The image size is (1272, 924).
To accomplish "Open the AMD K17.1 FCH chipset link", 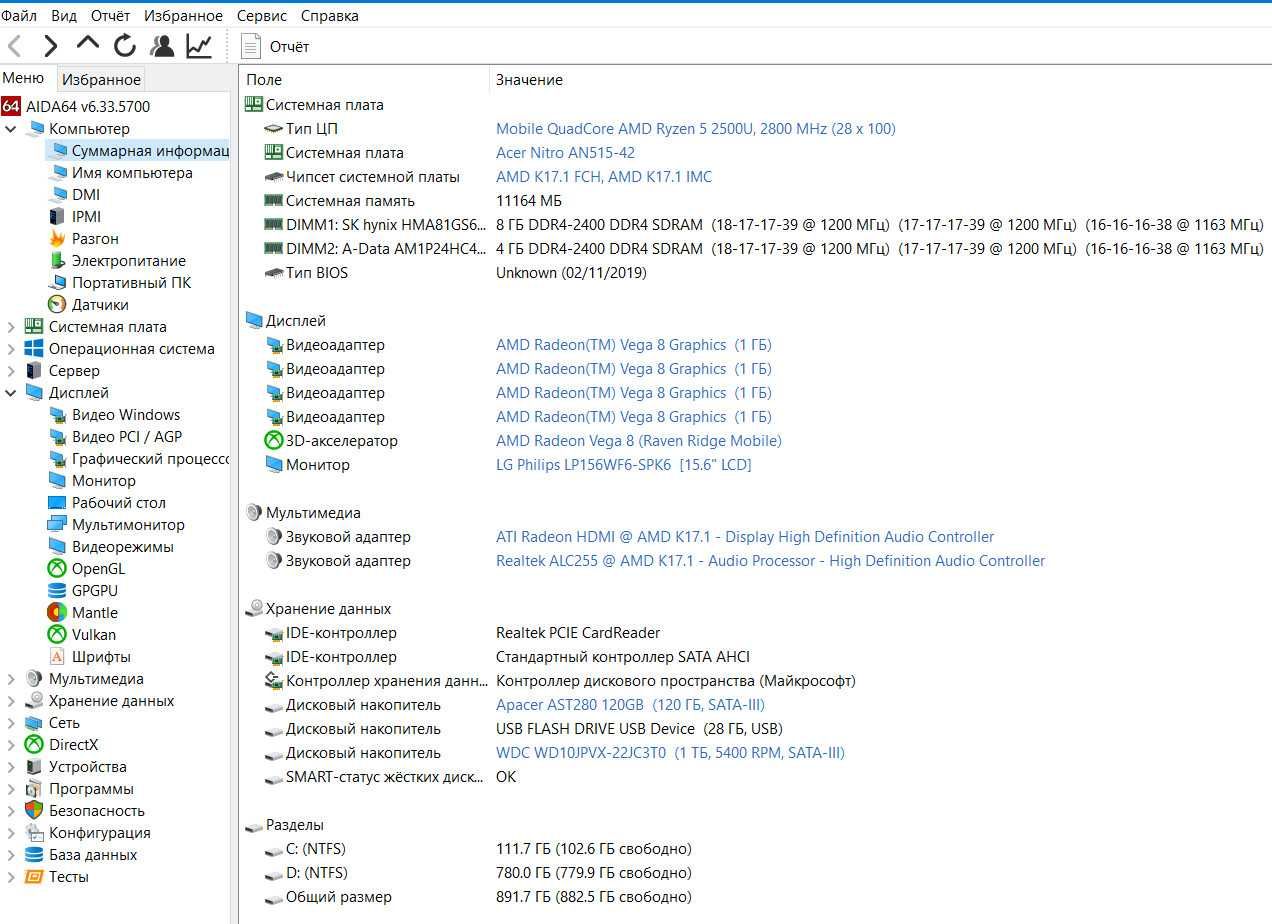I will [604, 177].
